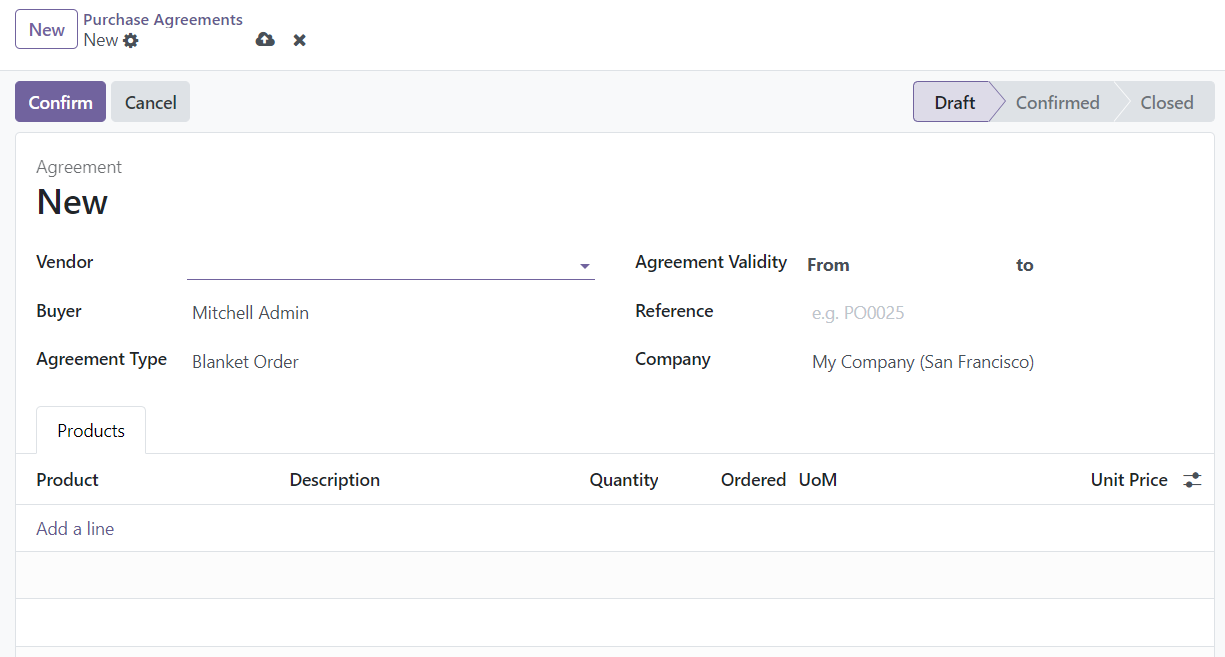The height and width of the screenshot is (657, 1225).
Task: Click the Reference label
Action: click(674, 311)
